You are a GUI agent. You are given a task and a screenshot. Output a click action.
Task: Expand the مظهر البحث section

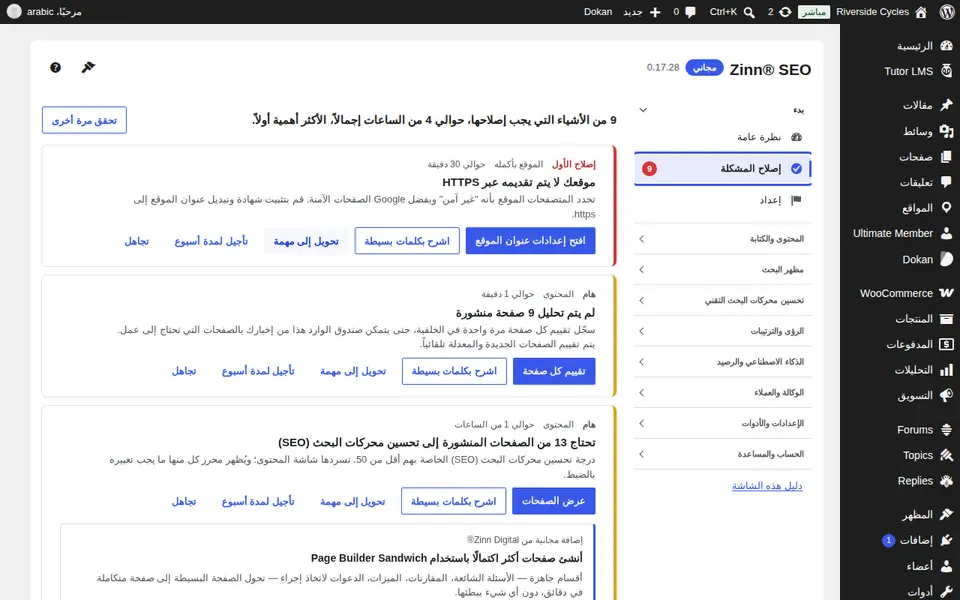pyautogui.click(x=723, y=269)
